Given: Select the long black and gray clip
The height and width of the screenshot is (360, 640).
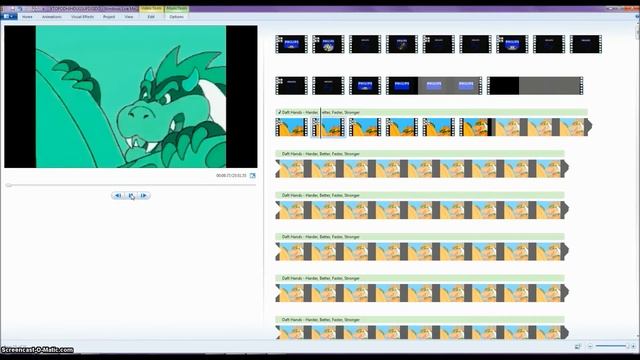Looking at the screenshot, I should pyautogui.click(x=535, y=86).
